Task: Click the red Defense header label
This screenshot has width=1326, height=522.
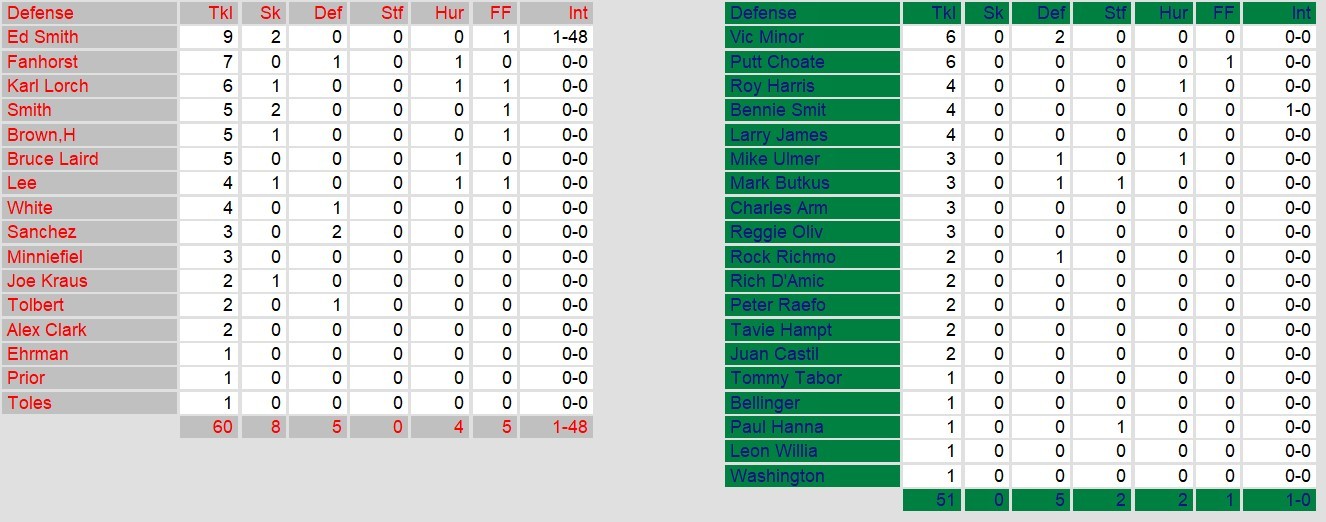Action: pyautogui.click(x=40, y=13)
